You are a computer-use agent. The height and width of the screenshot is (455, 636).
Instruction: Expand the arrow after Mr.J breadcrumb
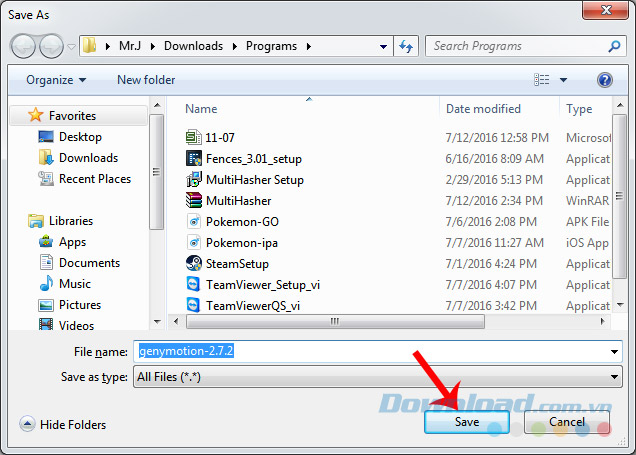pyautogui.click(x=153, y=46)
